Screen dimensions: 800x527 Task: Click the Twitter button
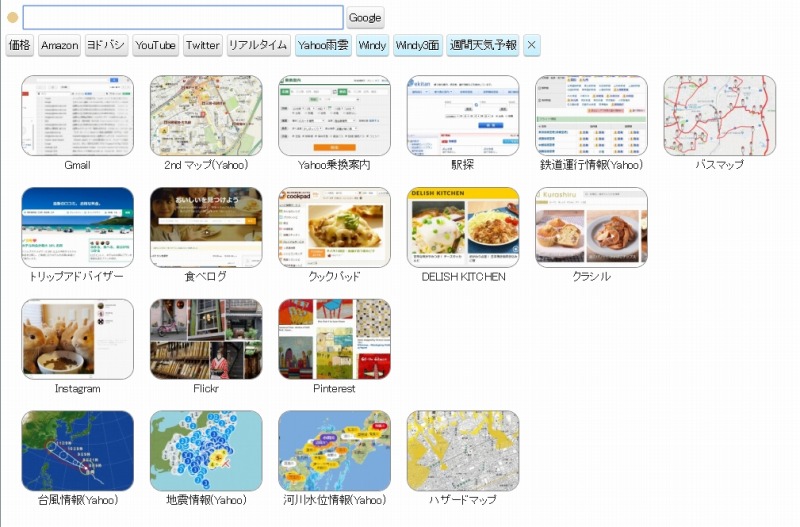coord(203,45)
